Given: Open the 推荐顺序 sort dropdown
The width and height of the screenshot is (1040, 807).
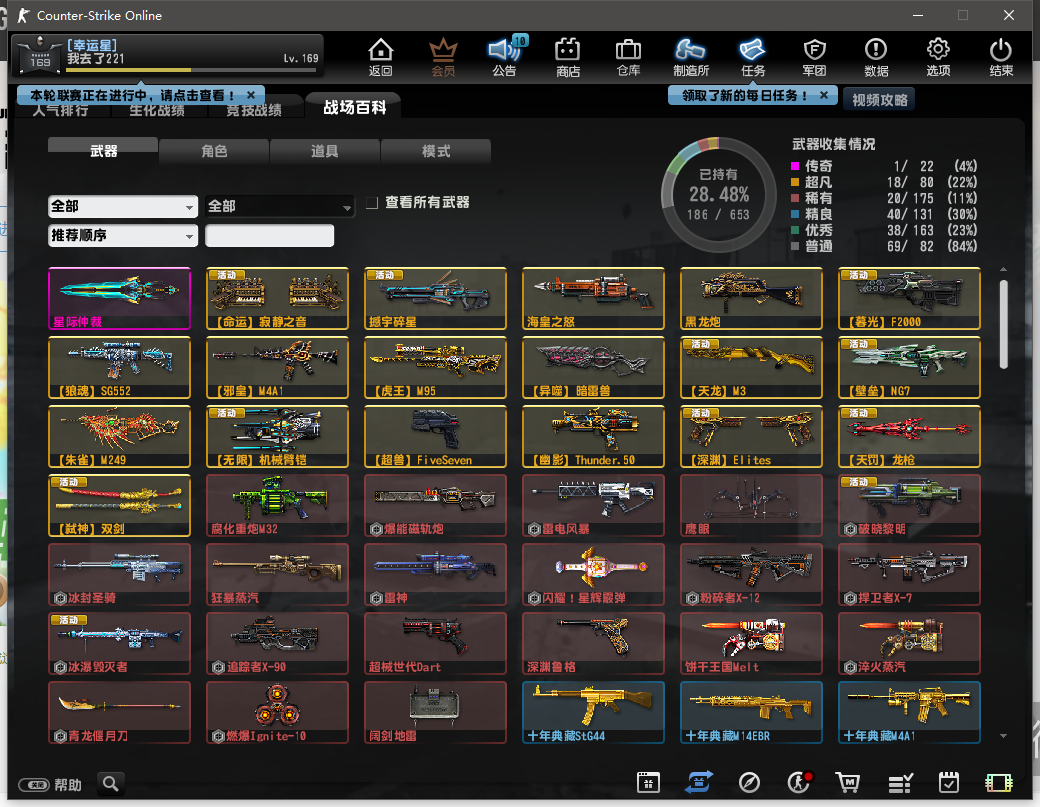Looking at the screenshot, I should [x=123, y=235].
